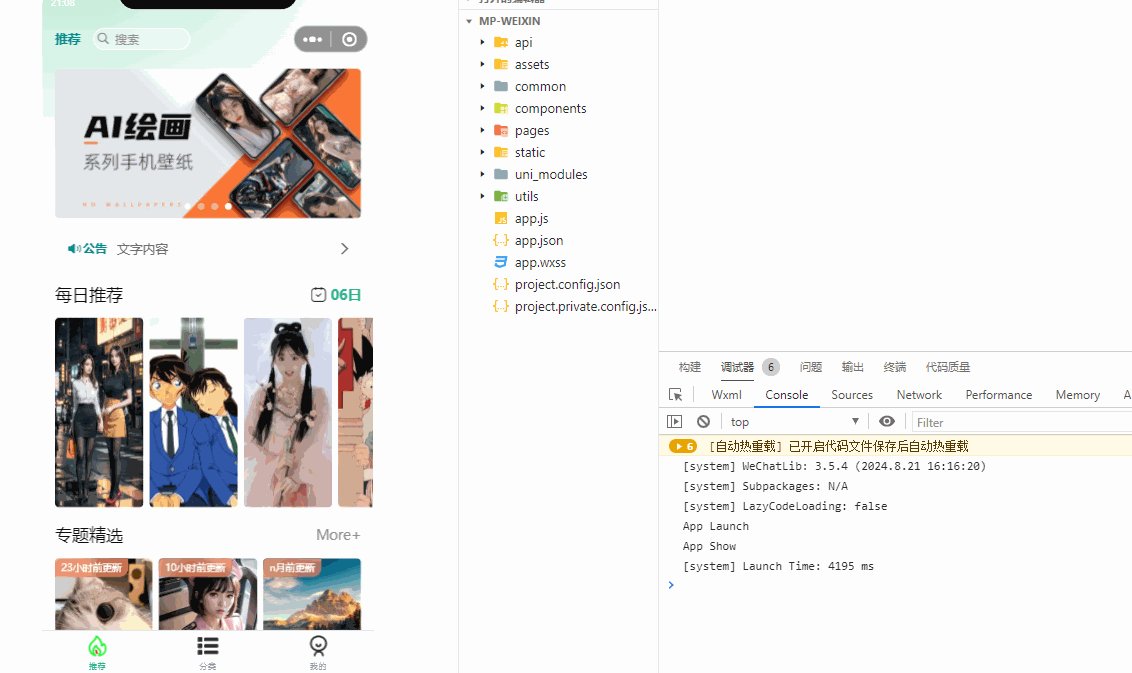Tap the AI绘画 banner image
The width and height of the screenshot is (1132, 673).
tap(208, 143)
